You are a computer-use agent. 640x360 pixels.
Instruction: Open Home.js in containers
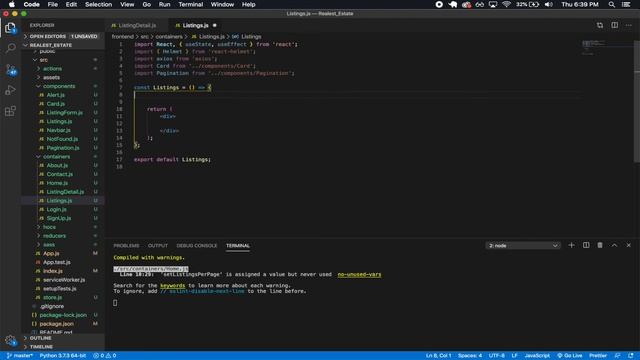pyautogui.click(x=57, y=183)
